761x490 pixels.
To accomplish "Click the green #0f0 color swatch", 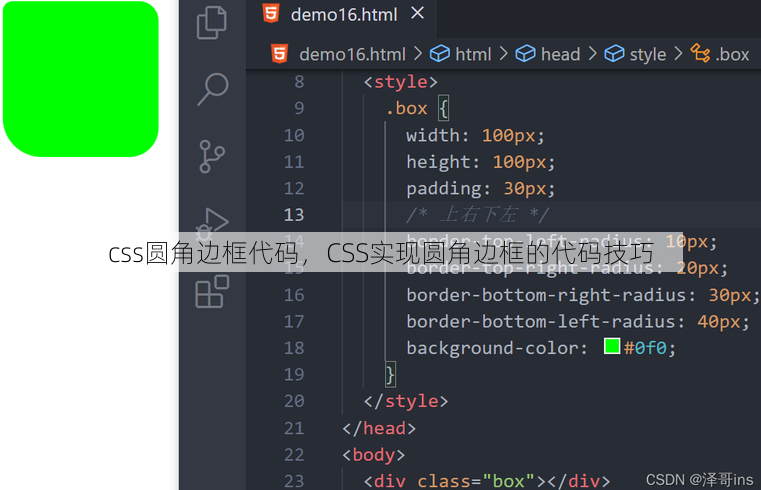I will click(x=612, y=346).
